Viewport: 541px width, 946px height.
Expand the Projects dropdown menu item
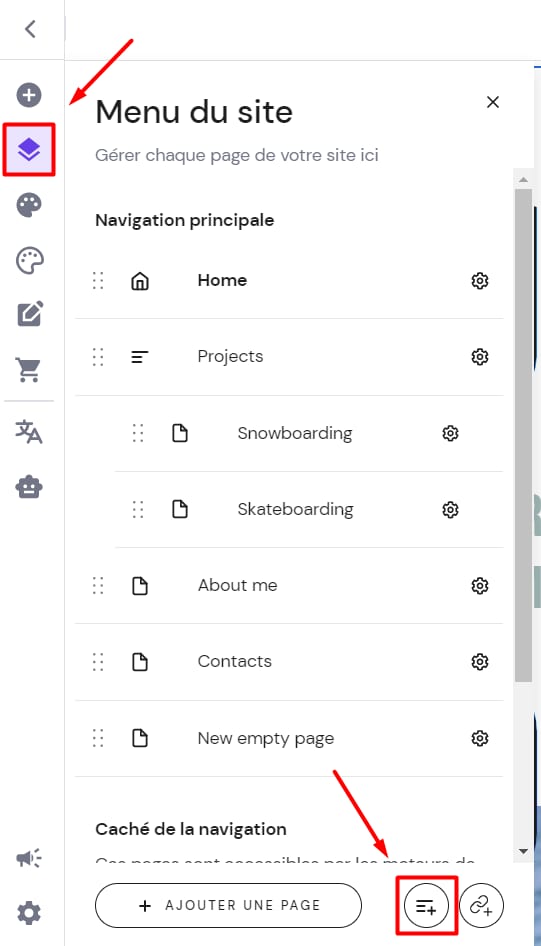(x=289, y=357)
